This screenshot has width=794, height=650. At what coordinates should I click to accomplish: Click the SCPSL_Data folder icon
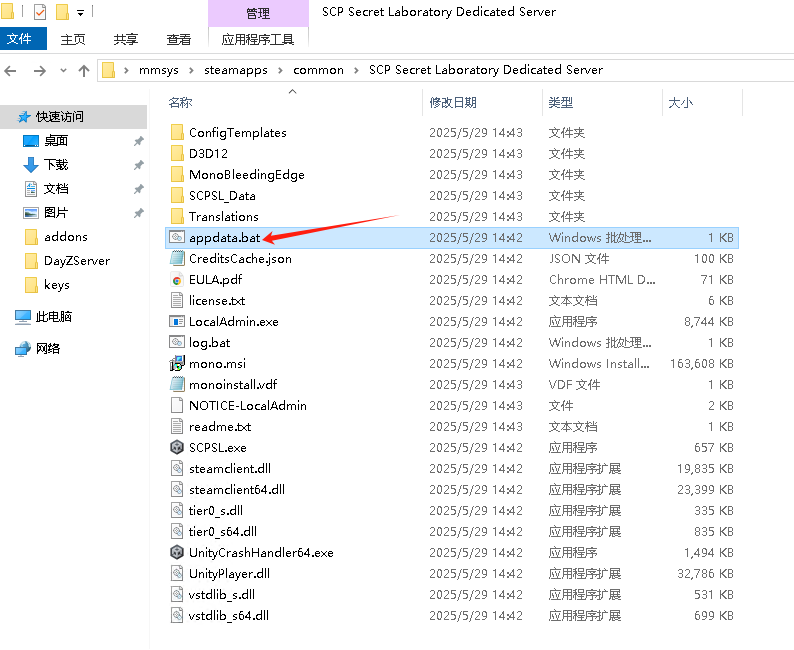click(x=177, y=195)
